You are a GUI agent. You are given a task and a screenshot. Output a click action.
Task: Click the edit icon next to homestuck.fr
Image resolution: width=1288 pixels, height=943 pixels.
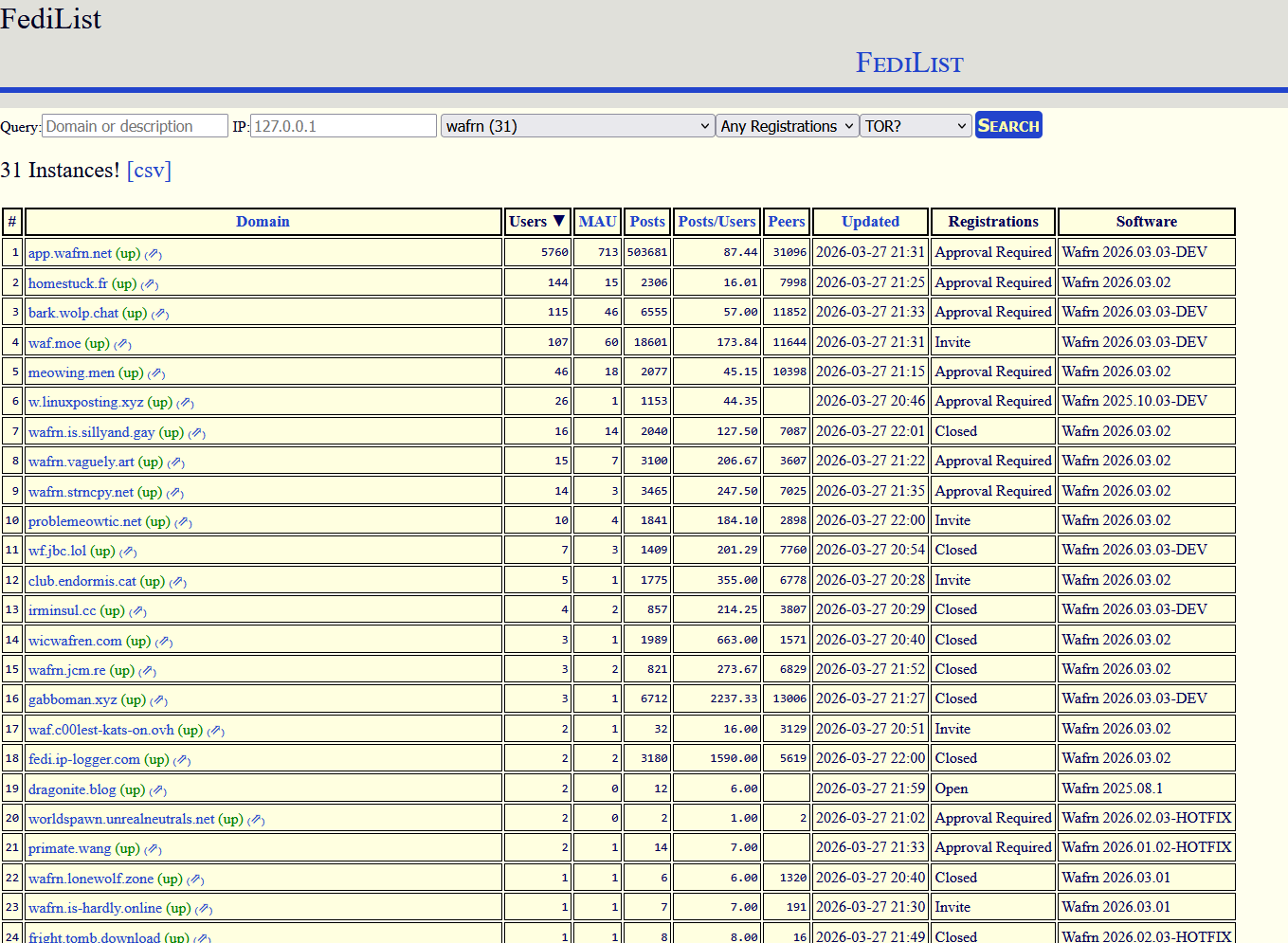coord(150,284)
